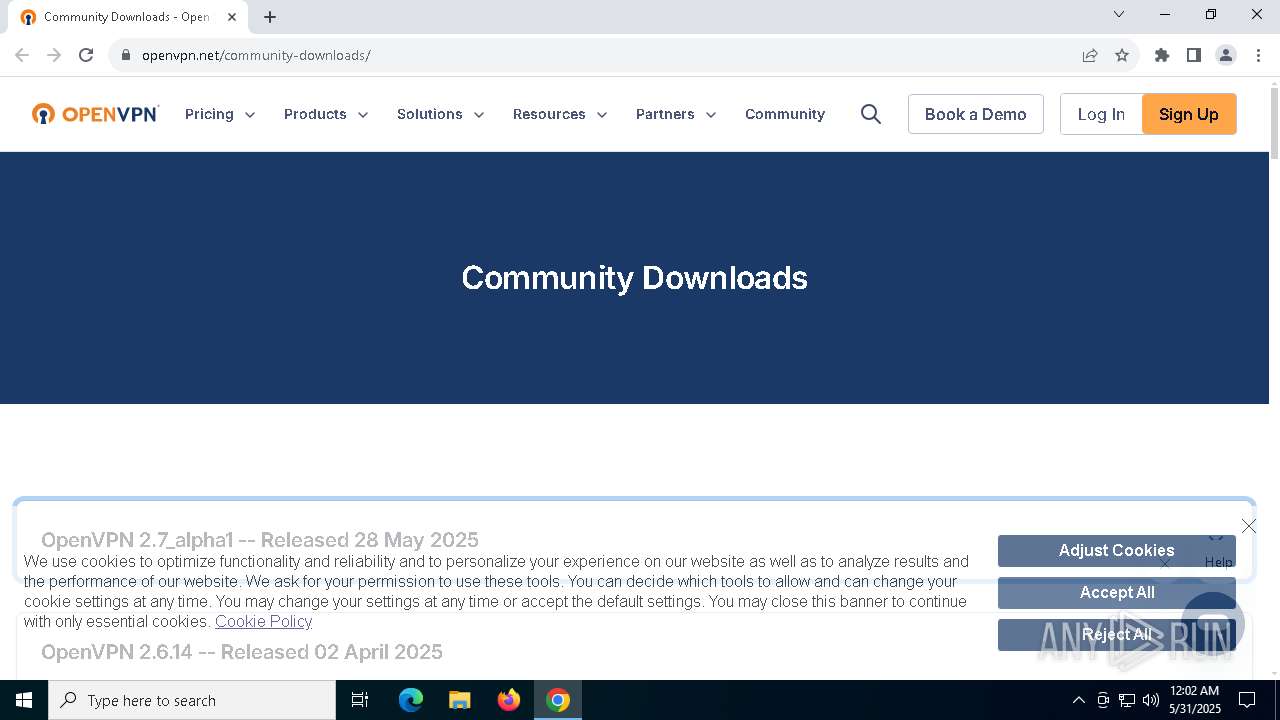
Task: Open the volume speaker tray icon
Action: [1151, 700]
